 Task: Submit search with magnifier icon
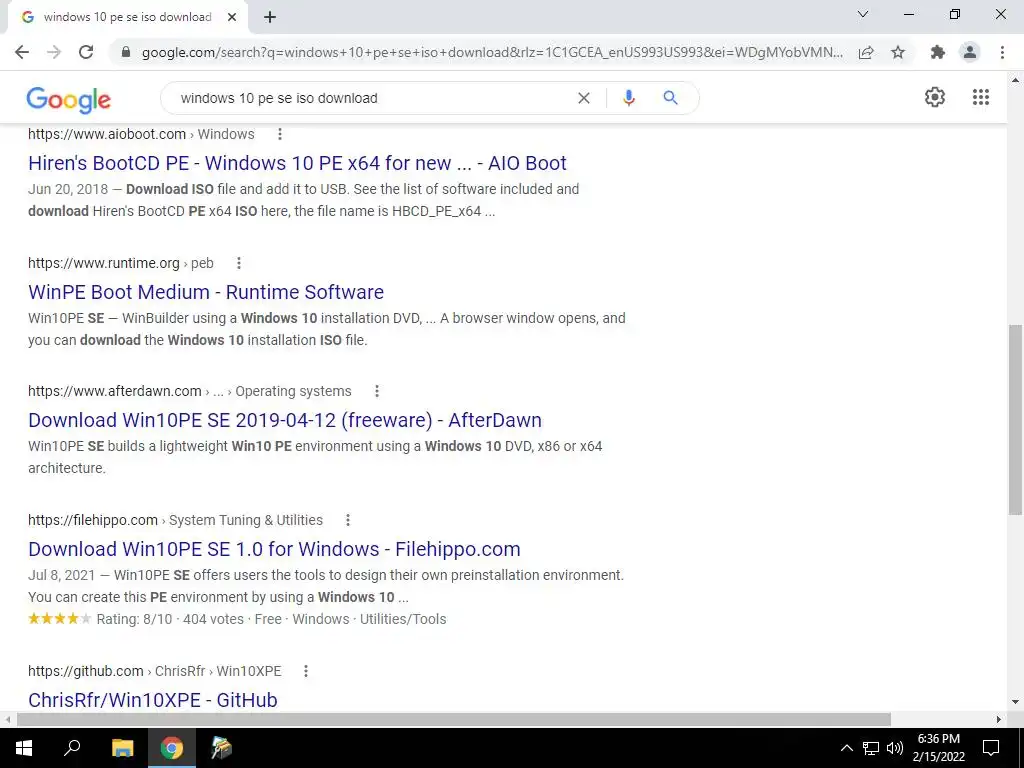(x=670, y=98)
